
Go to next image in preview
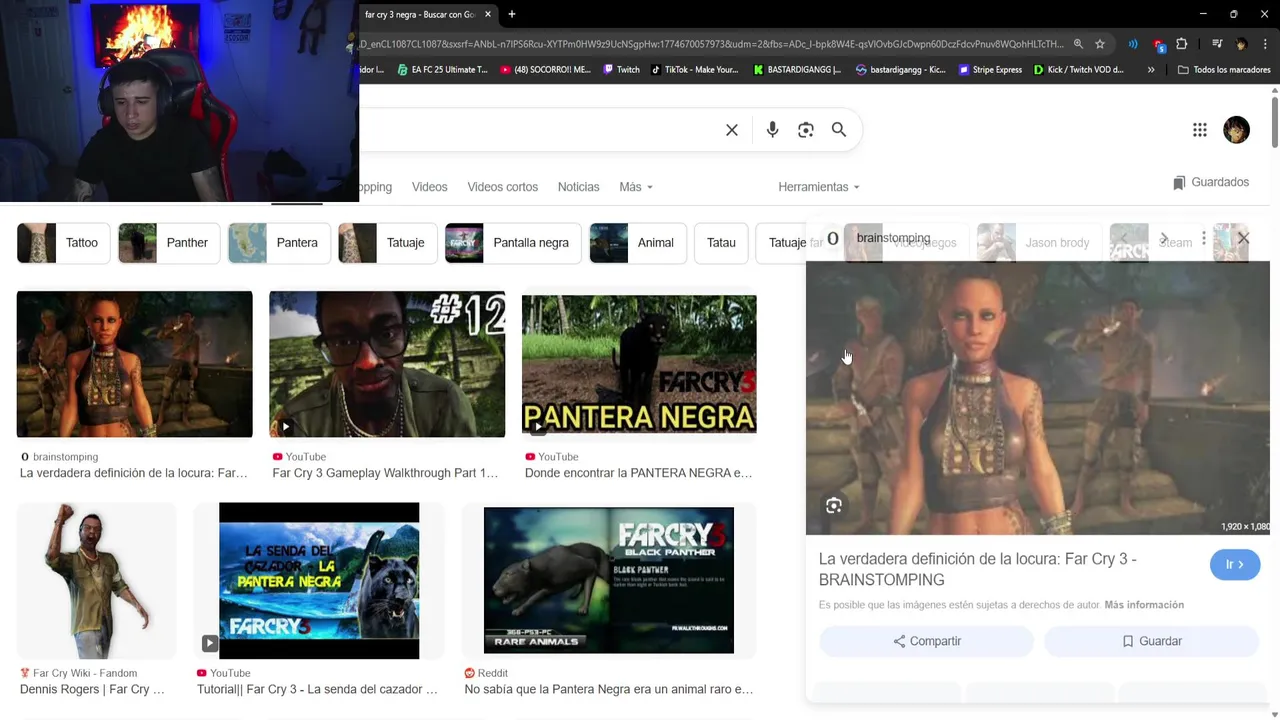coord(1163,238)
